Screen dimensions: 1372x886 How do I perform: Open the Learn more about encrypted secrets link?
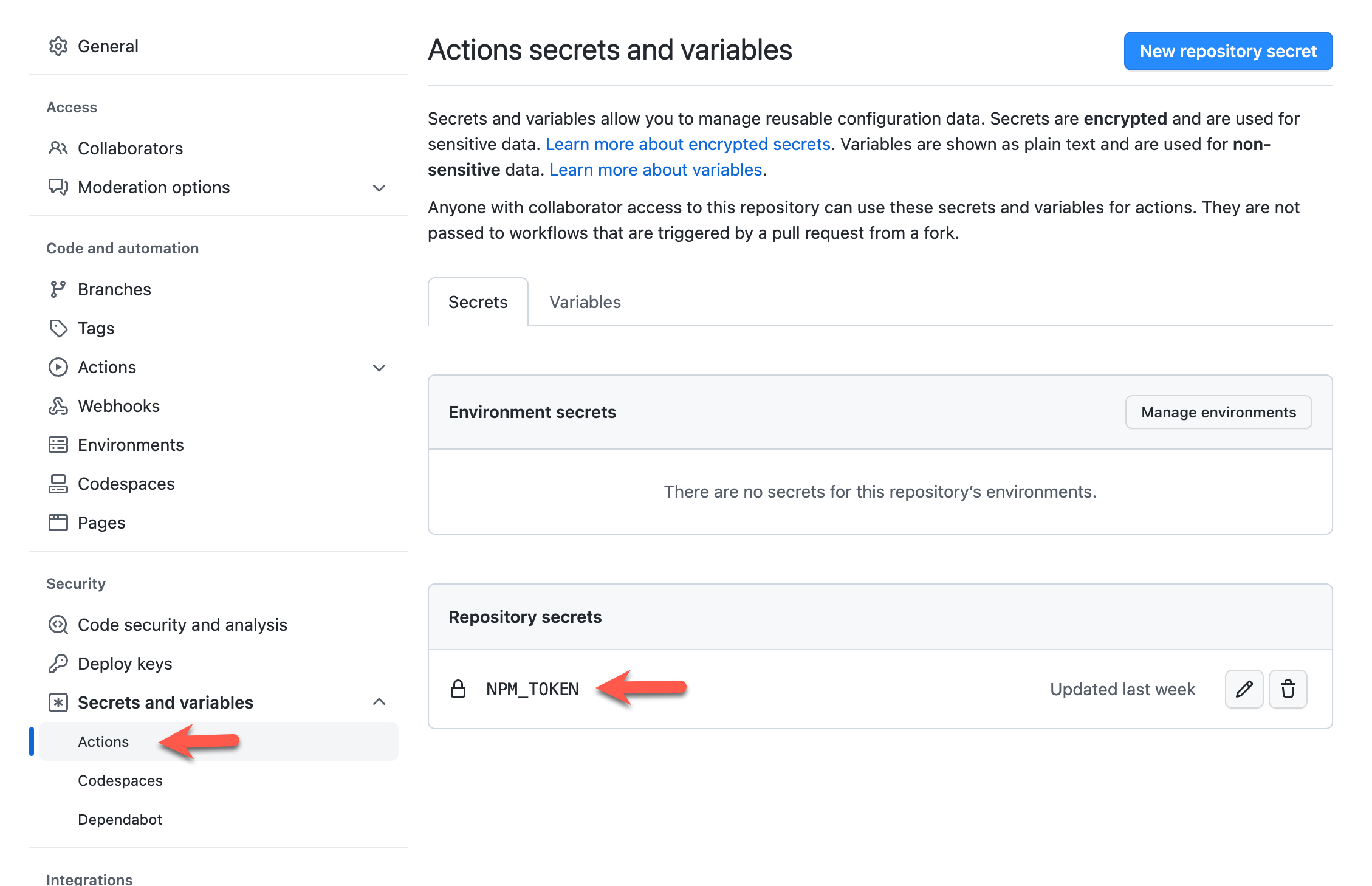(687, 144)
